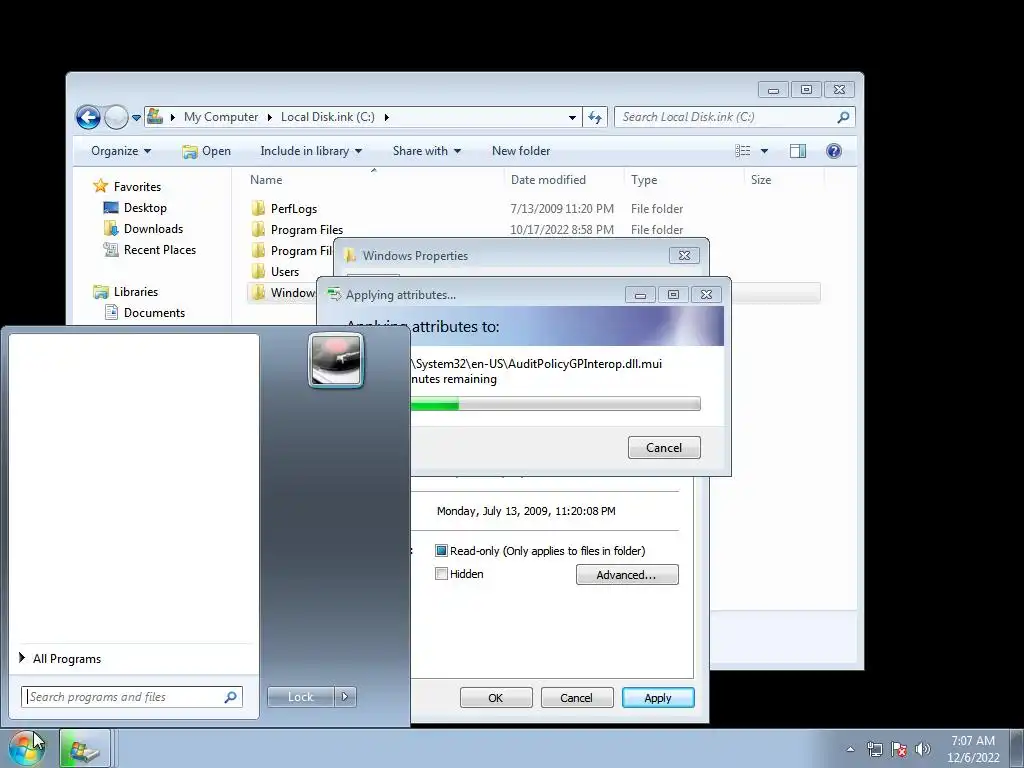The image size is (1024, 768).
Task: Click the Explorer taskbar button
Action: click(x=84, y=748)
